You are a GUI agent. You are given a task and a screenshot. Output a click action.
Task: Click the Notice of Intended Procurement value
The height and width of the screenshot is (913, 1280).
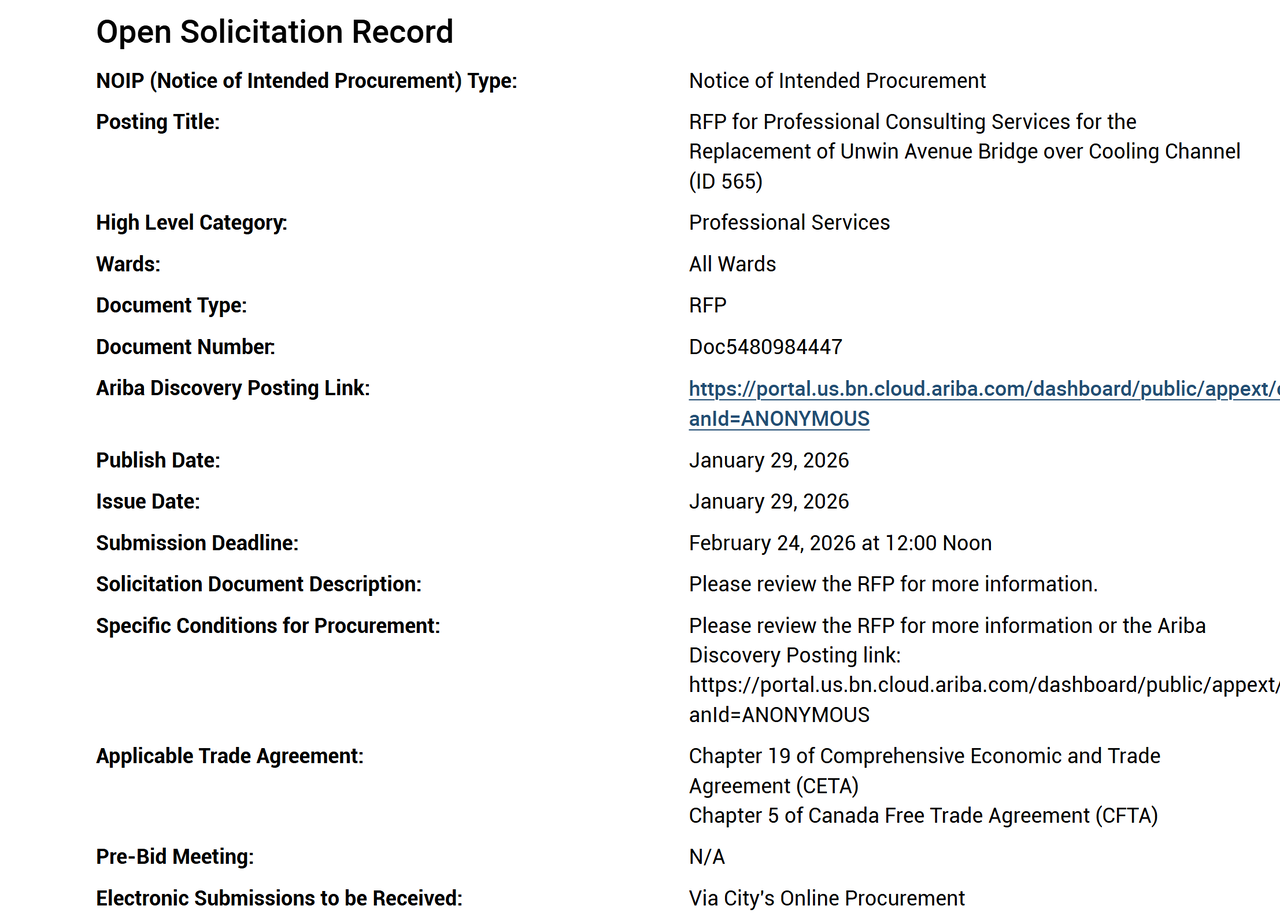tap(837, 81)
